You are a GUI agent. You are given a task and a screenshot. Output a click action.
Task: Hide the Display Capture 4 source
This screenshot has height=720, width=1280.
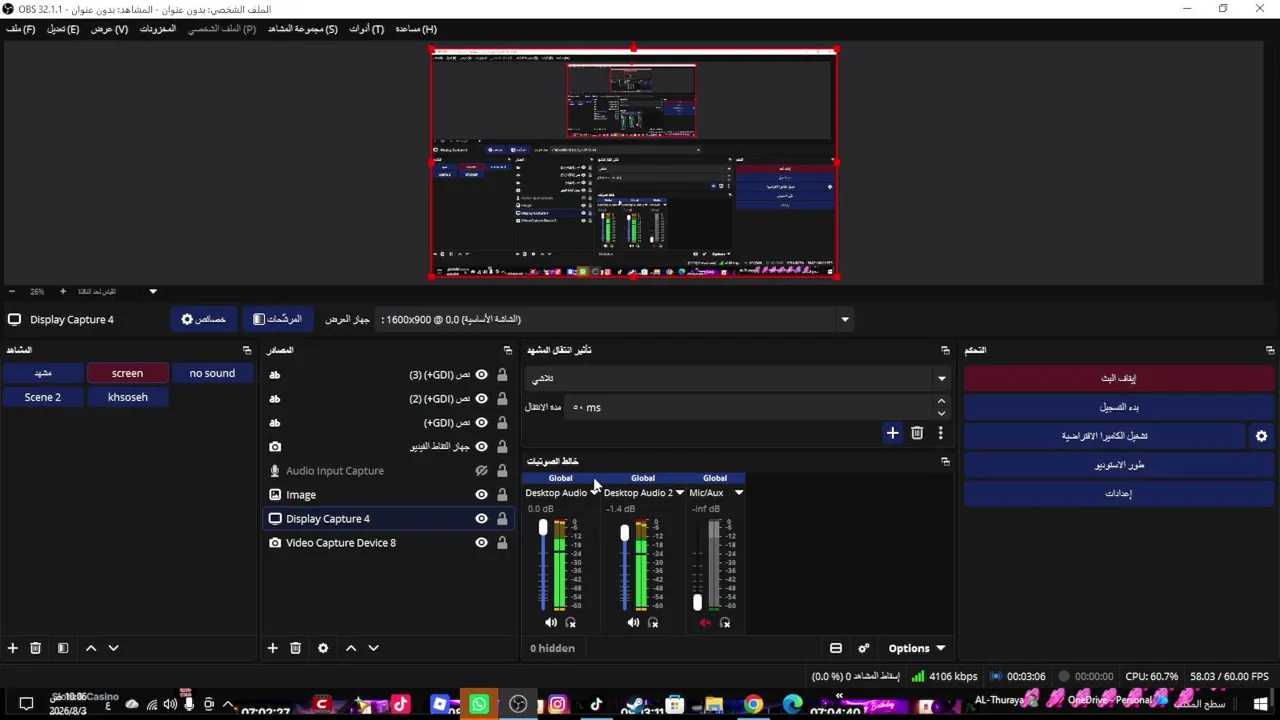(481, 519)
